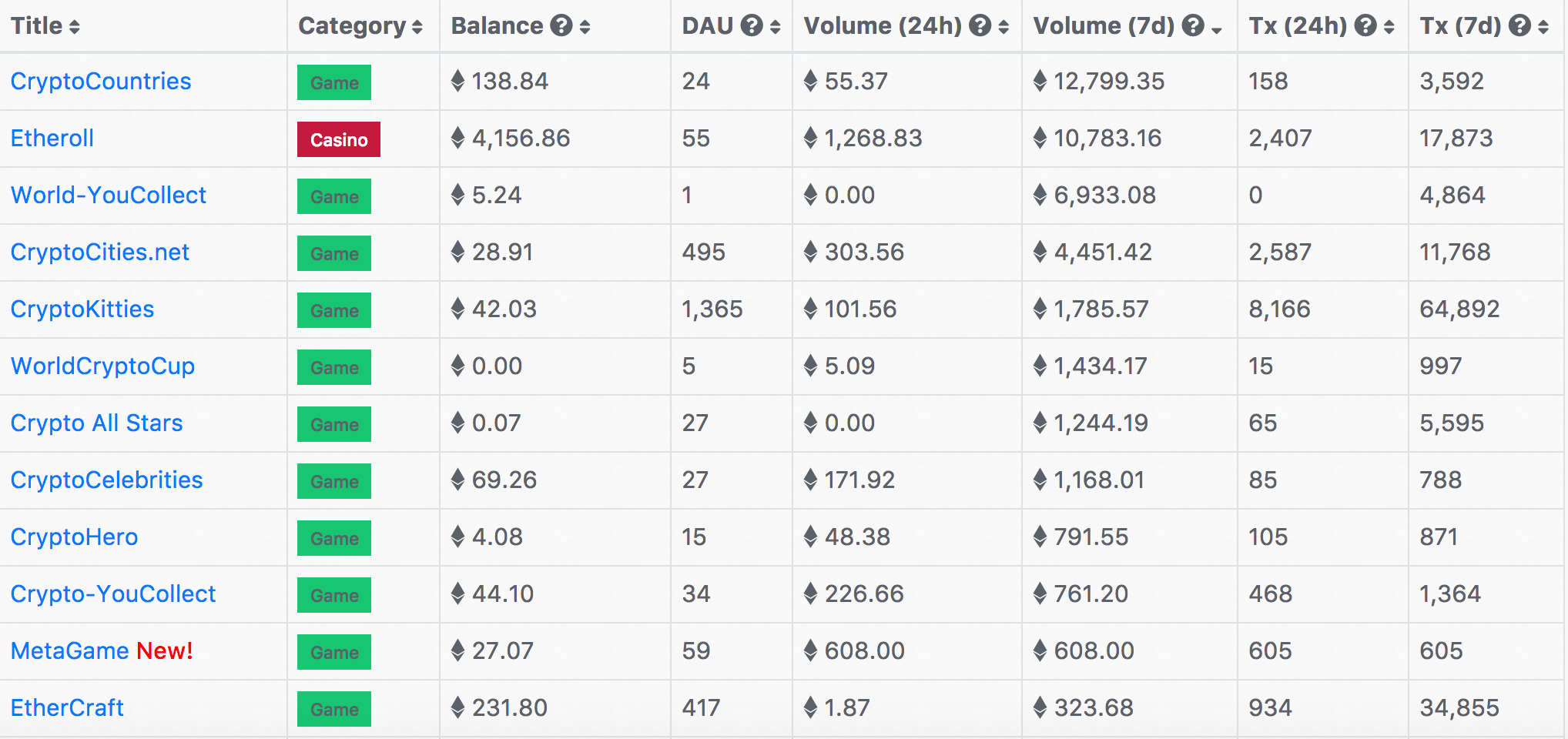Image resolution: width=1568 pixels, height=739 pixels.
Task: Select the Tx (7d) header text
Action: (x=1461, y=26)
